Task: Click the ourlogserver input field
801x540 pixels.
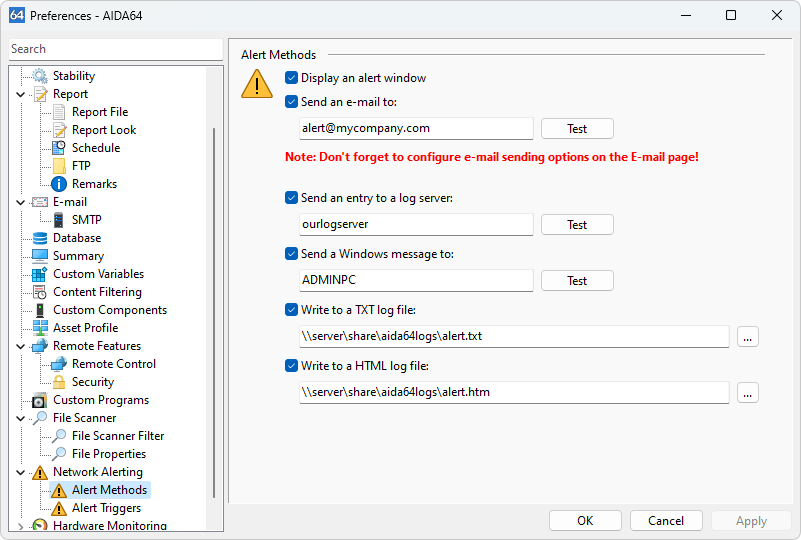Action: point(416,224)
